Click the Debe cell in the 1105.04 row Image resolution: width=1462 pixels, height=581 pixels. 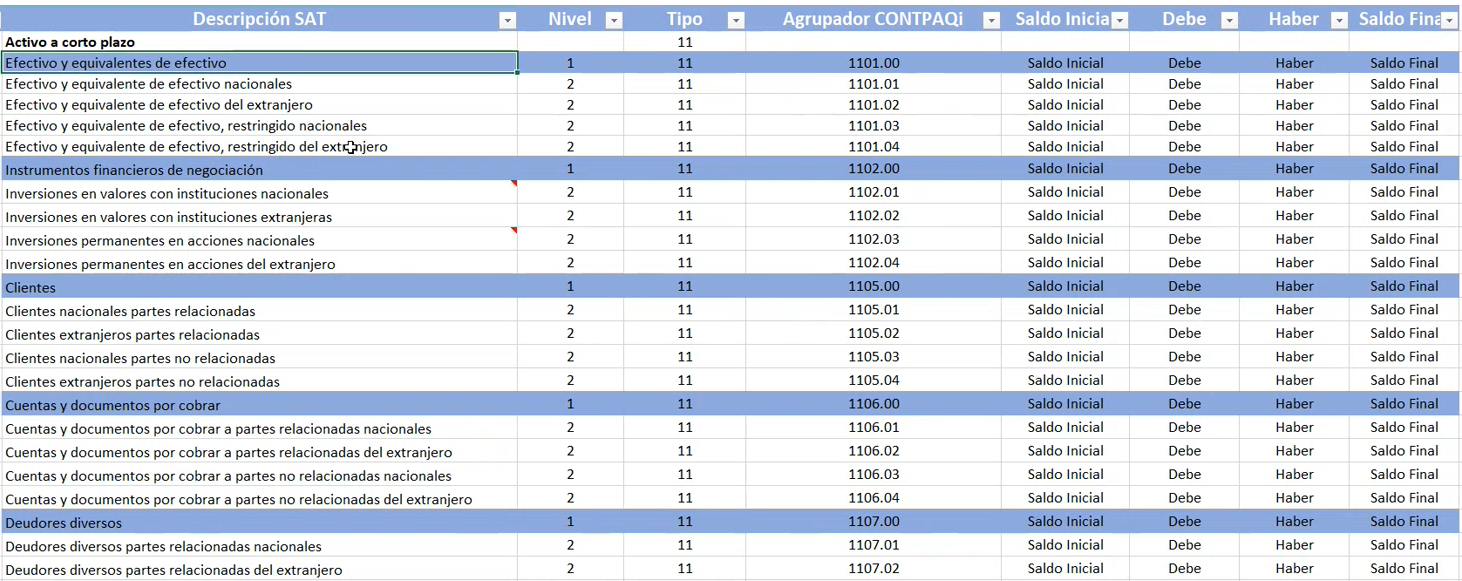[x=1184, y=381]
